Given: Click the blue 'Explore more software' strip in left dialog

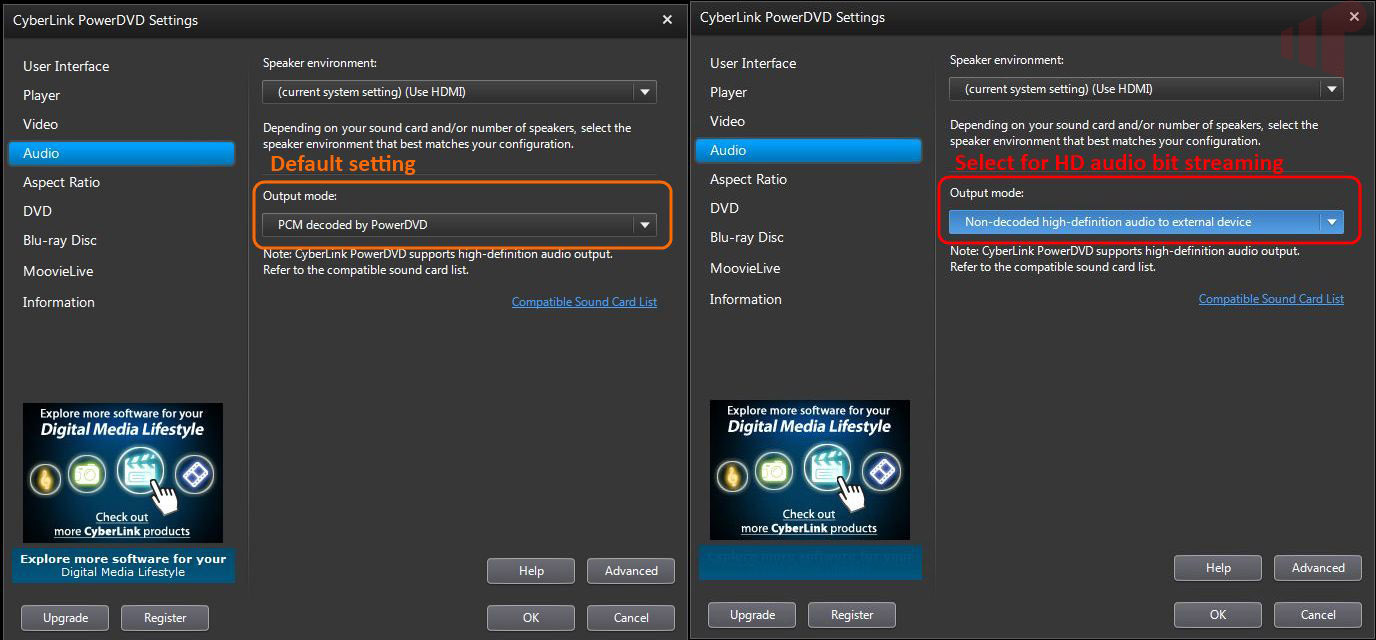Looking at the screenshot, I should pos(123,565).
